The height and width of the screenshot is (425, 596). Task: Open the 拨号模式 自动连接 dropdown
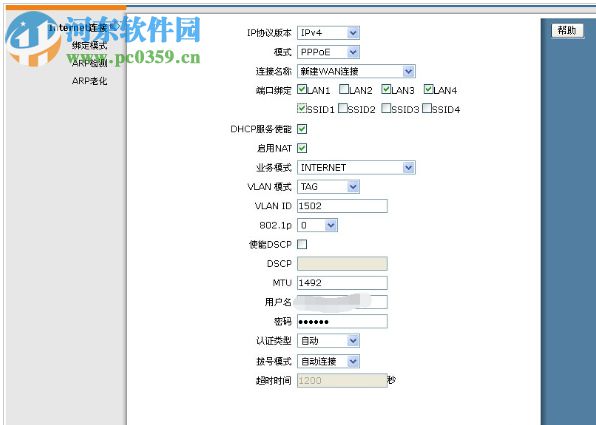tap(328, 361)
